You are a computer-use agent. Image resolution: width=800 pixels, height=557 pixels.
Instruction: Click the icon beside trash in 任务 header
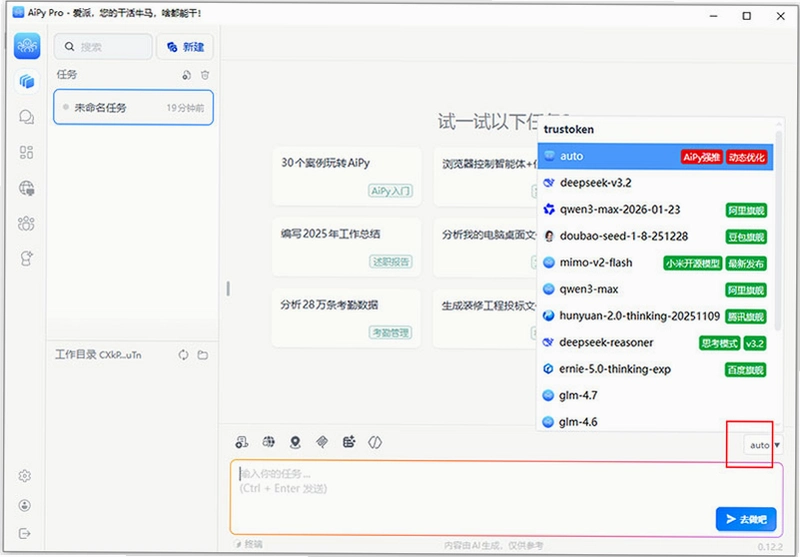click(x=187, y=75)
